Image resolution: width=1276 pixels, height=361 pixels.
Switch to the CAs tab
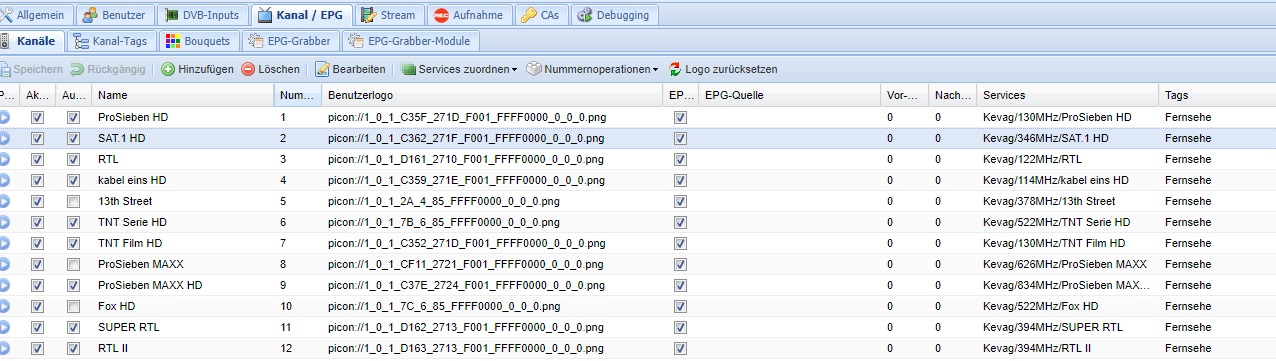coord(542,15)
